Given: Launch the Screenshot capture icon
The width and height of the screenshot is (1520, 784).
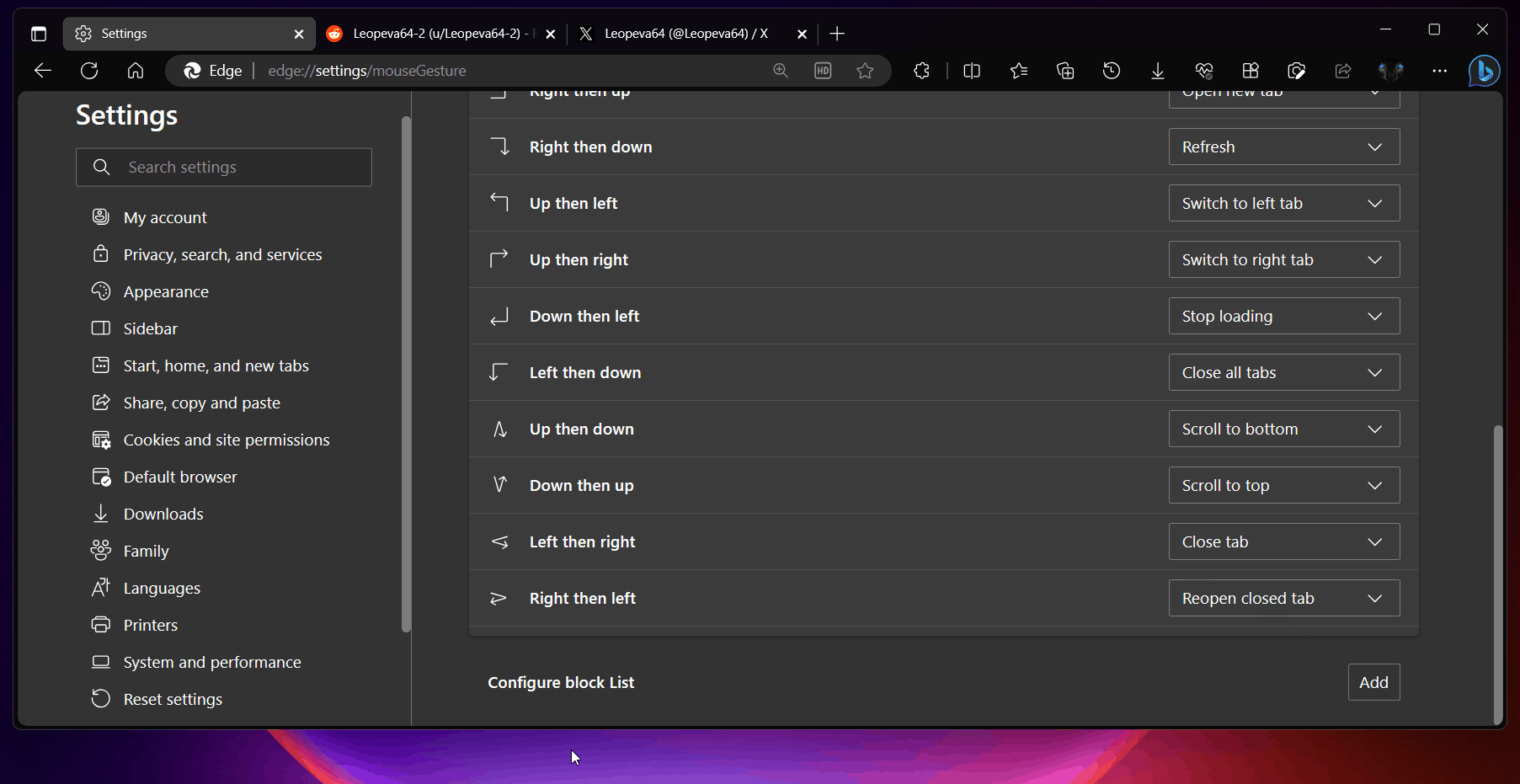Looking at the screenshot, I should pos(1297,71).
